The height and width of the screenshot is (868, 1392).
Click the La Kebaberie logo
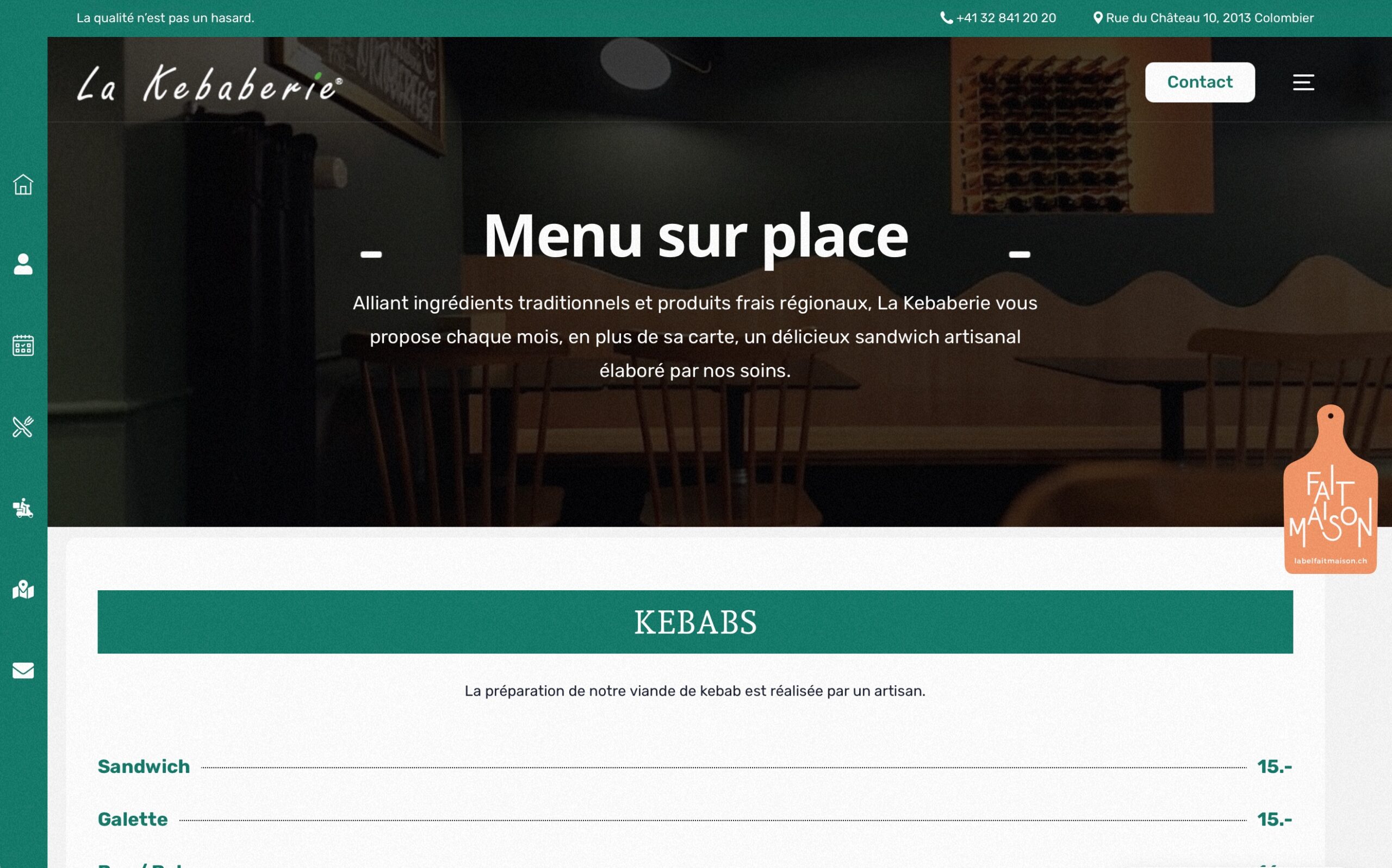tap(209, 84)
